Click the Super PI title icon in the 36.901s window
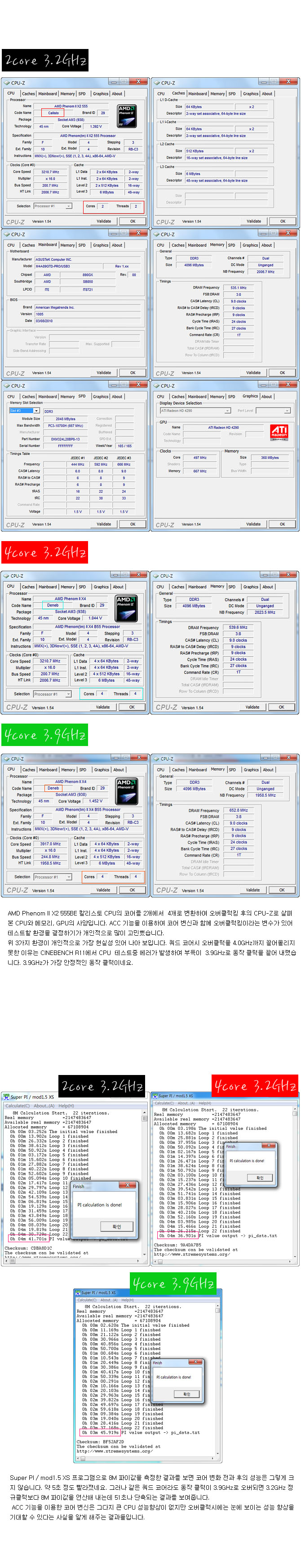 (156, 1096)
